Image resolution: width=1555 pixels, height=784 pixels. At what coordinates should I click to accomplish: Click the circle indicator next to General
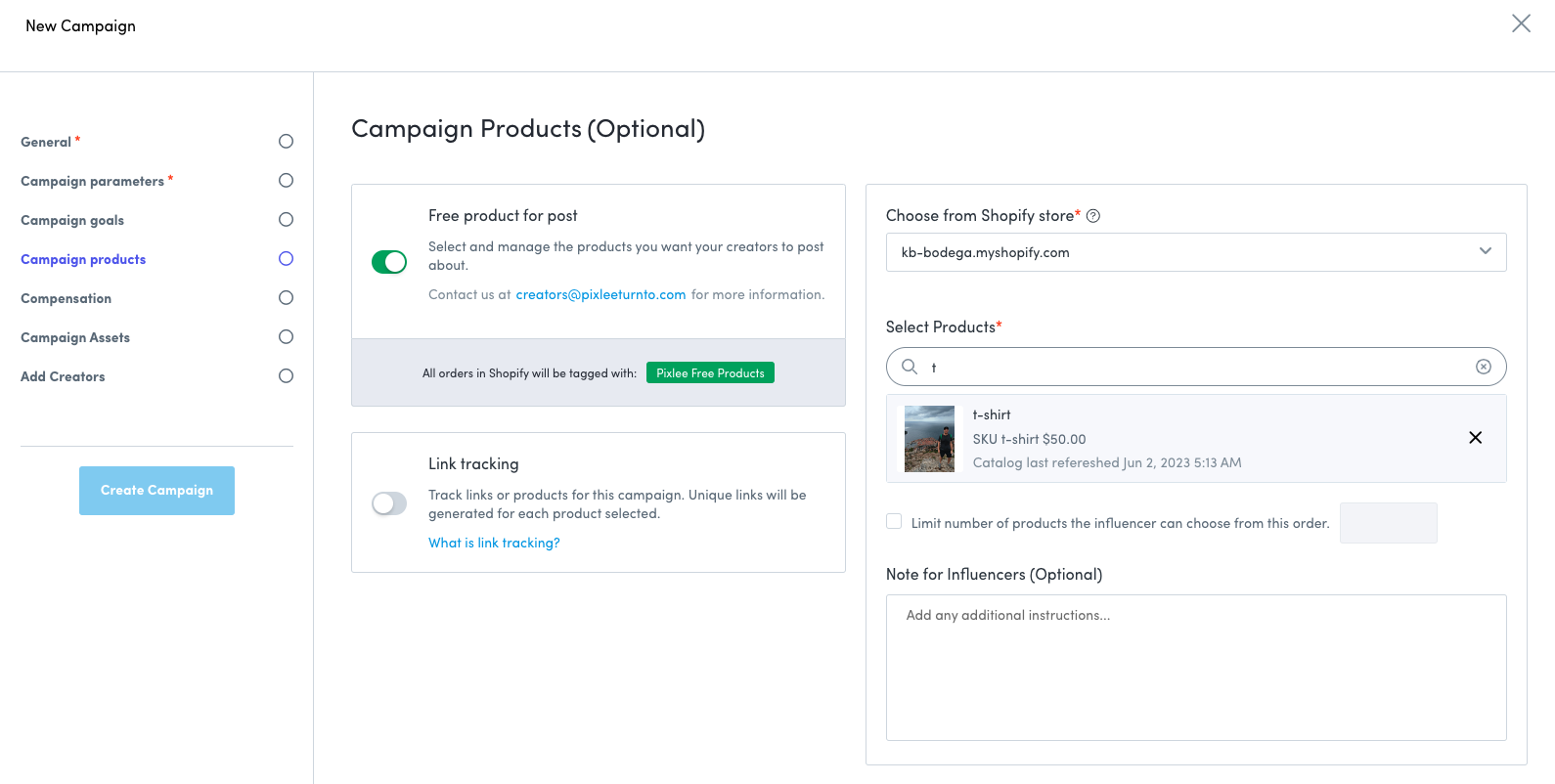click(x=286, y=142)
